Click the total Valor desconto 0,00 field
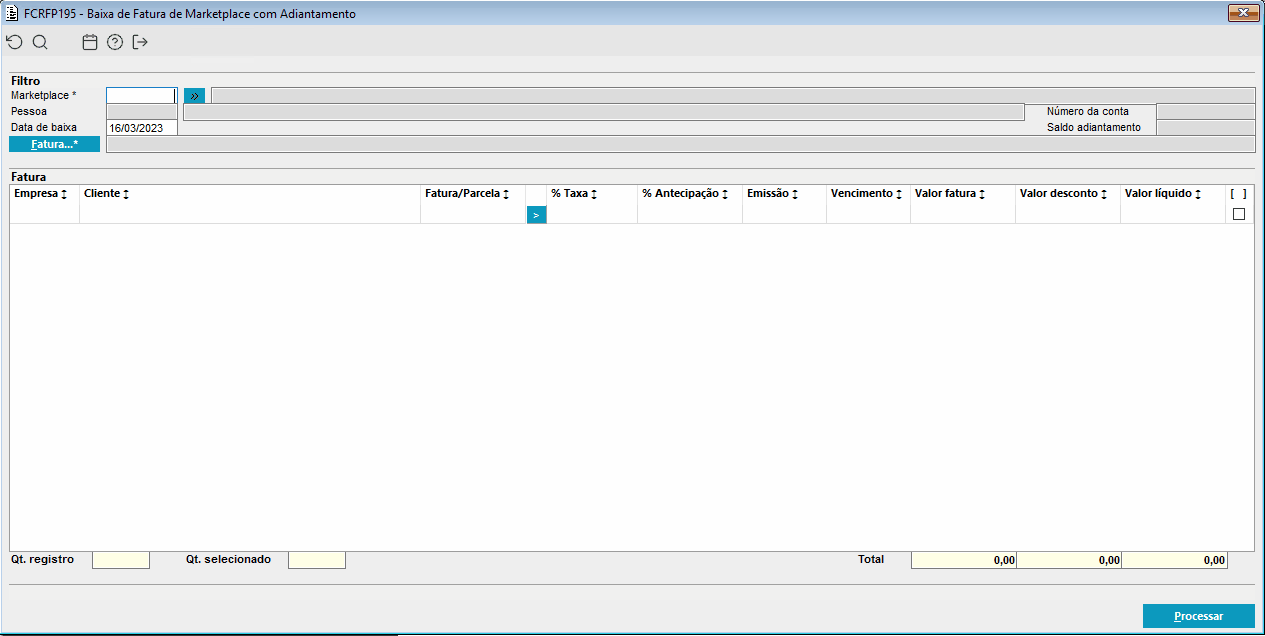The width and height of the screenshot is (1265, 636). point(1069,560)
